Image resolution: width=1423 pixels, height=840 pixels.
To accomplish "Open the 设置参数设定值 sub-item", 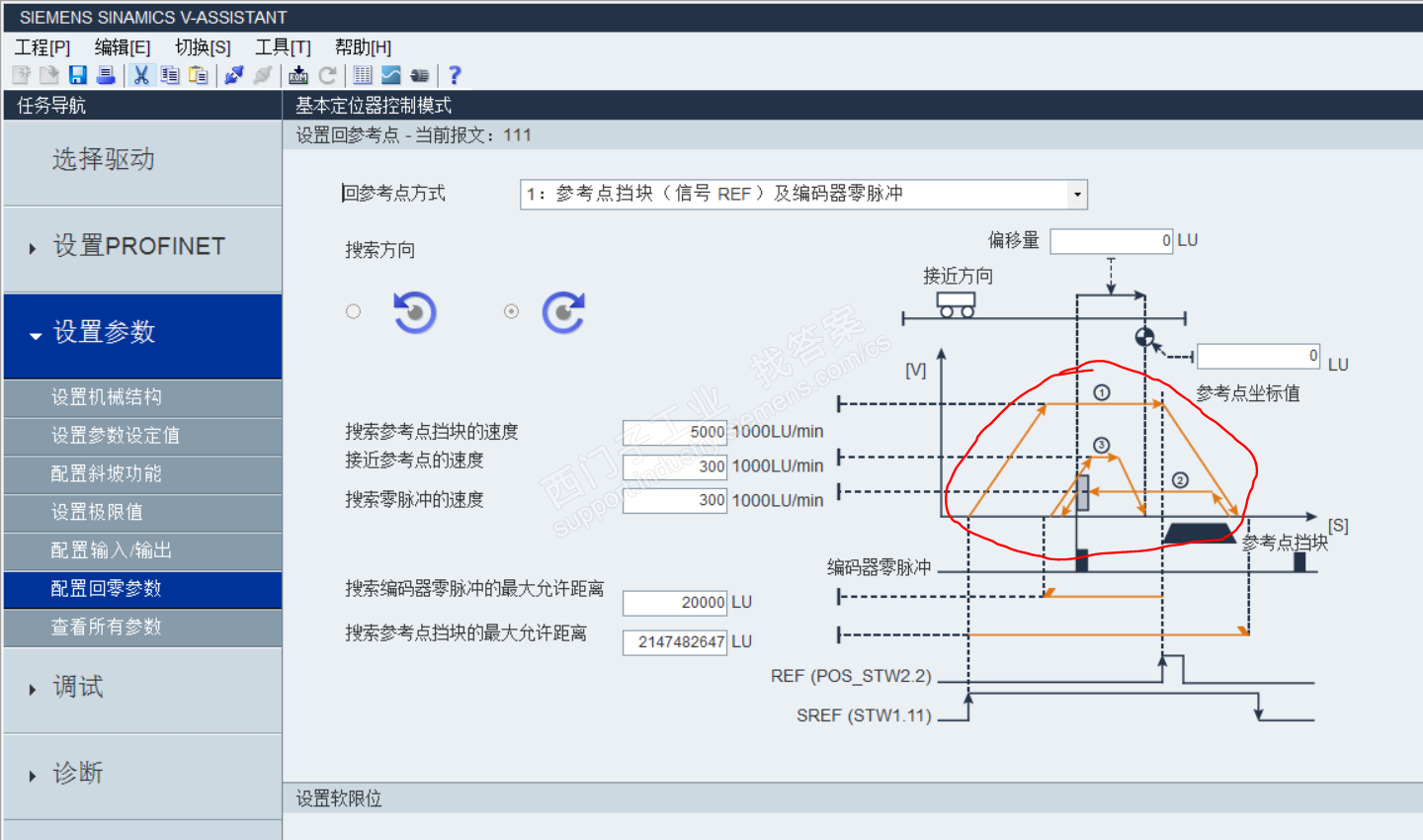I will [142, 436].
